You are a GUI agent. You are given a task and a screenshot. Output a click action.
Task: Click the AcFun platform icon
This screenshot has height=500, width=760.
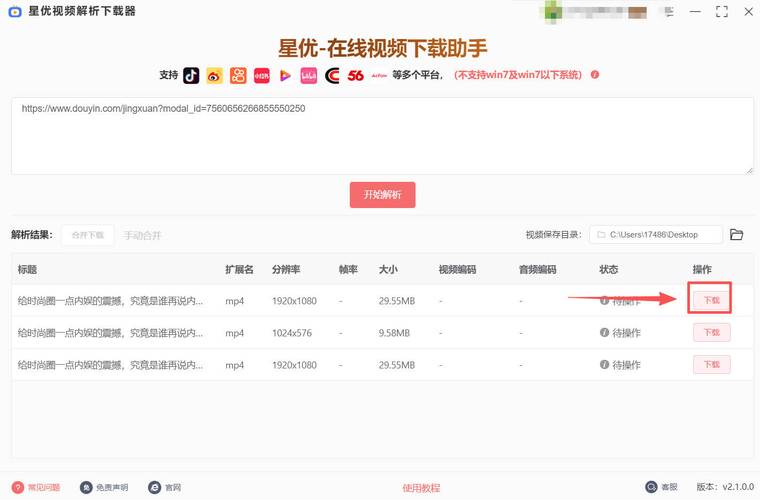pos(379,75)
